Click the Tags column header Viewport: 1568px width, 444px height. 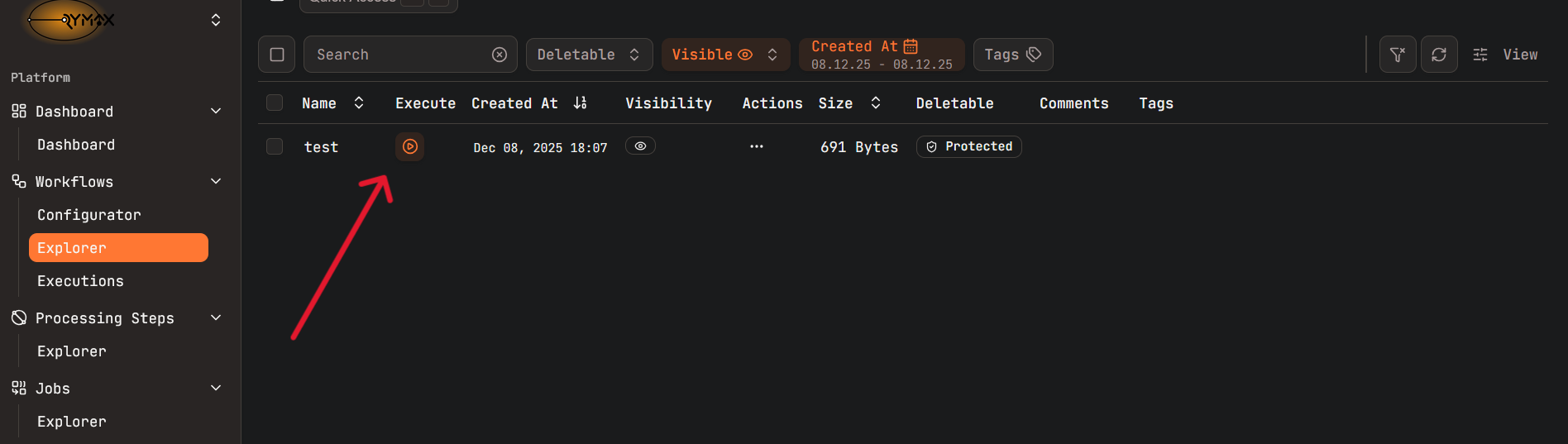[1156, 103]
